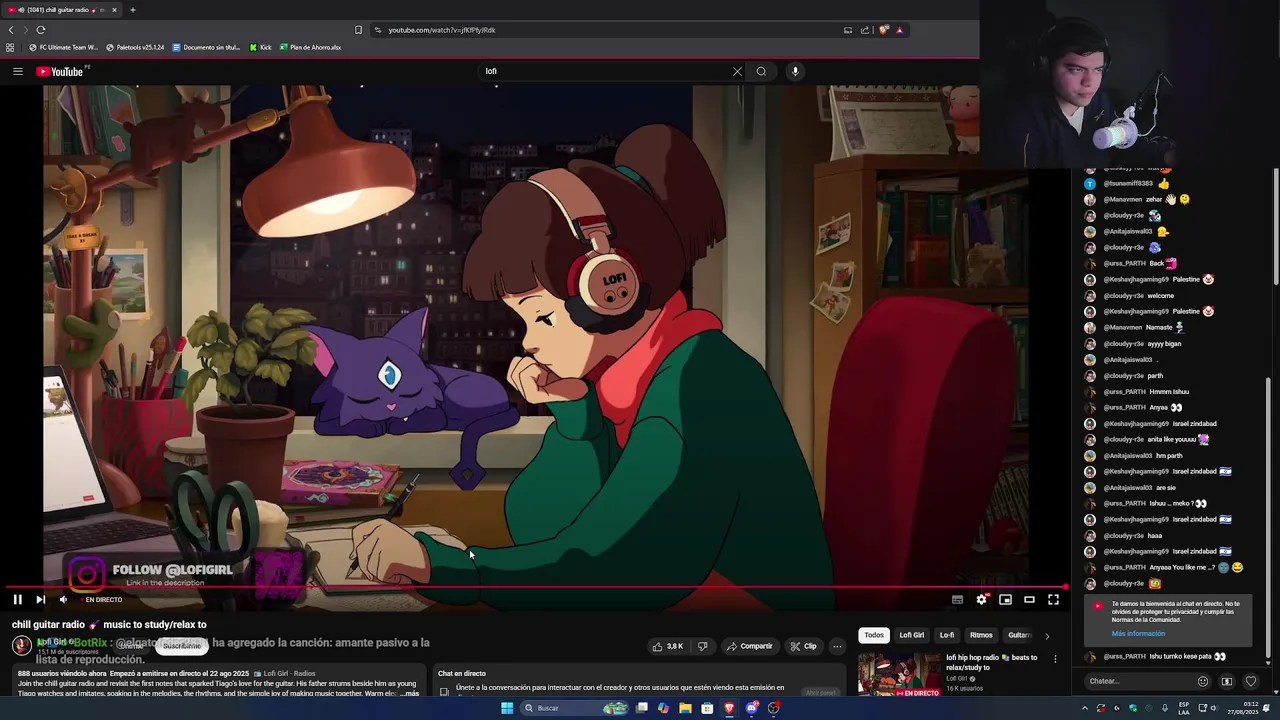The height and width of the screenshot is (720, 1280).
Task: Bookmark this page icon
Action: tap(358, 30)
